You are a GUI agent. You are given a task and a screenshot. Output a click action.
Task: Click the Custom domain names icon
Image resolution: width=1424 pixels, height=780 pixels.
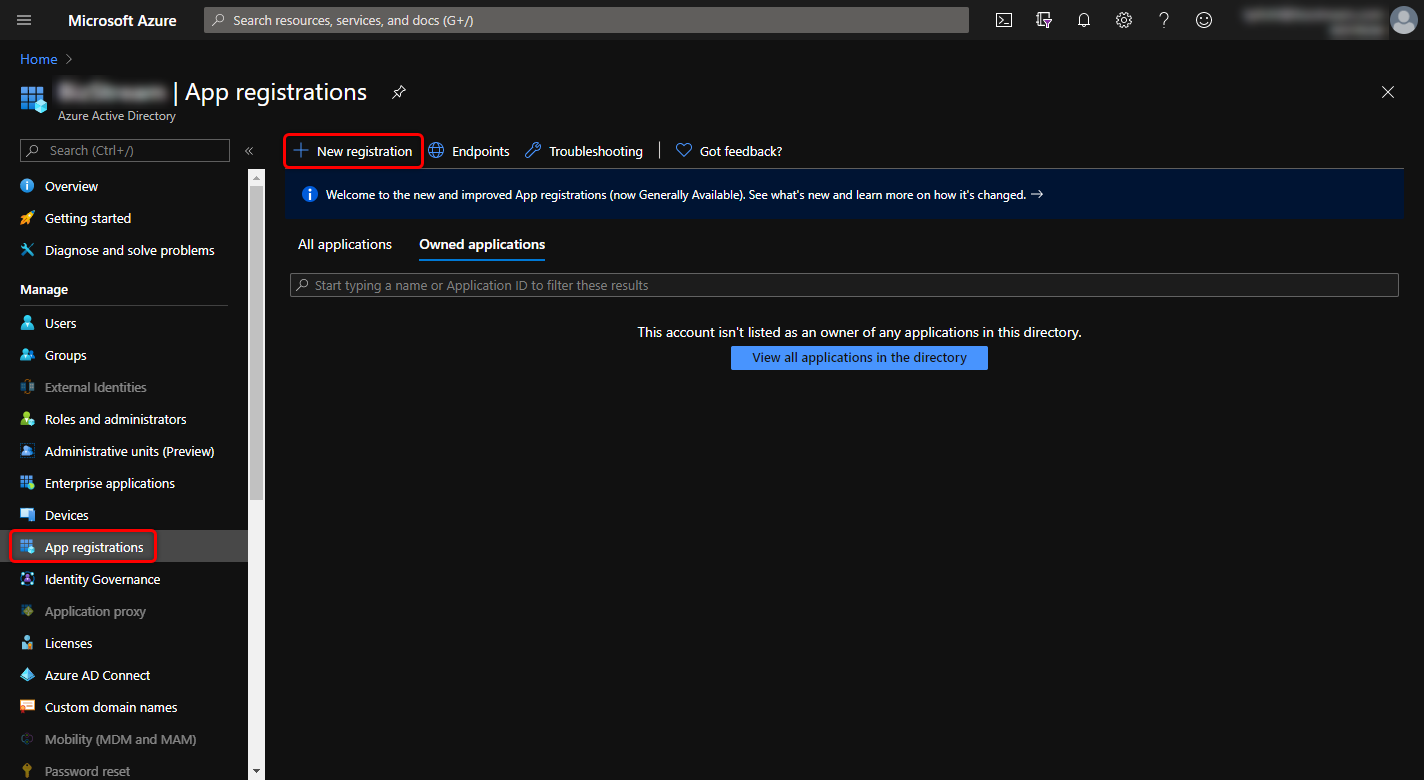click(x=27, y=707)
